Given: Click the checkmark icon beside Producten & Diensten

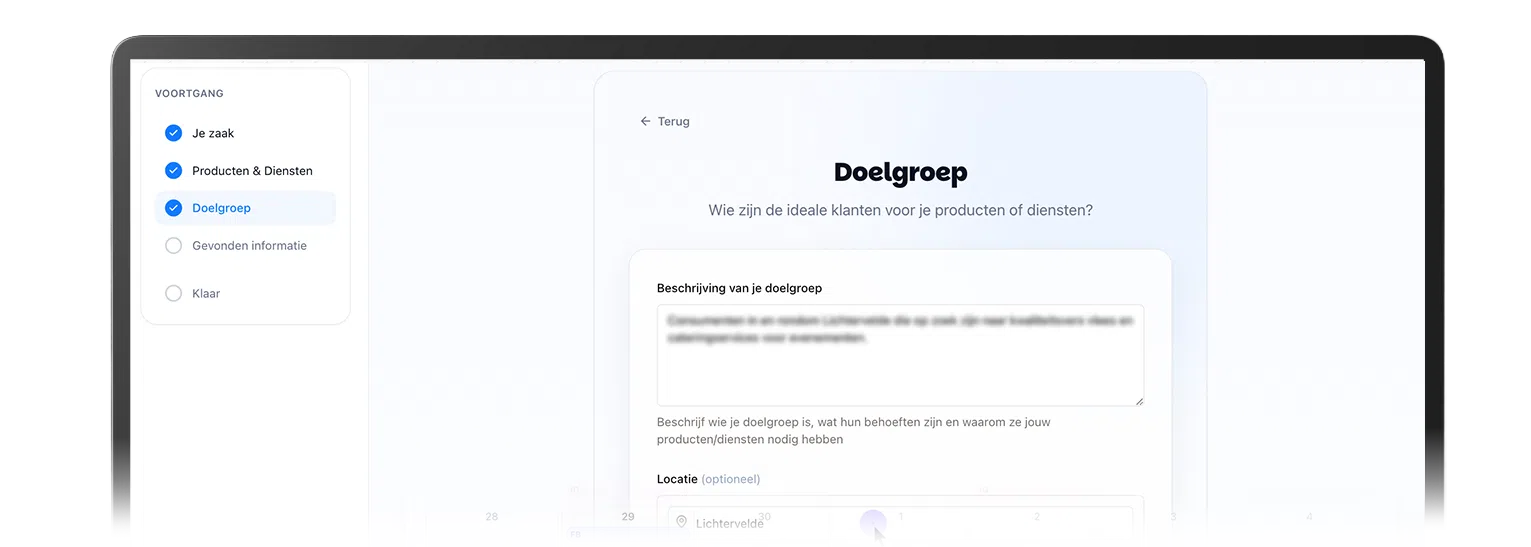Looking at the screenshot, I should [x=173, y=171].
